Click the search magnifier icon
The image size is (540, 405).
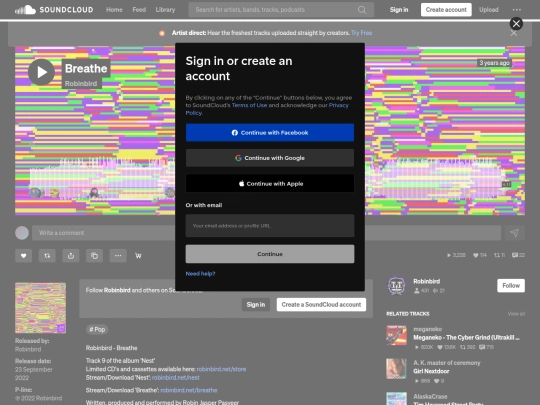pos(362,10)
